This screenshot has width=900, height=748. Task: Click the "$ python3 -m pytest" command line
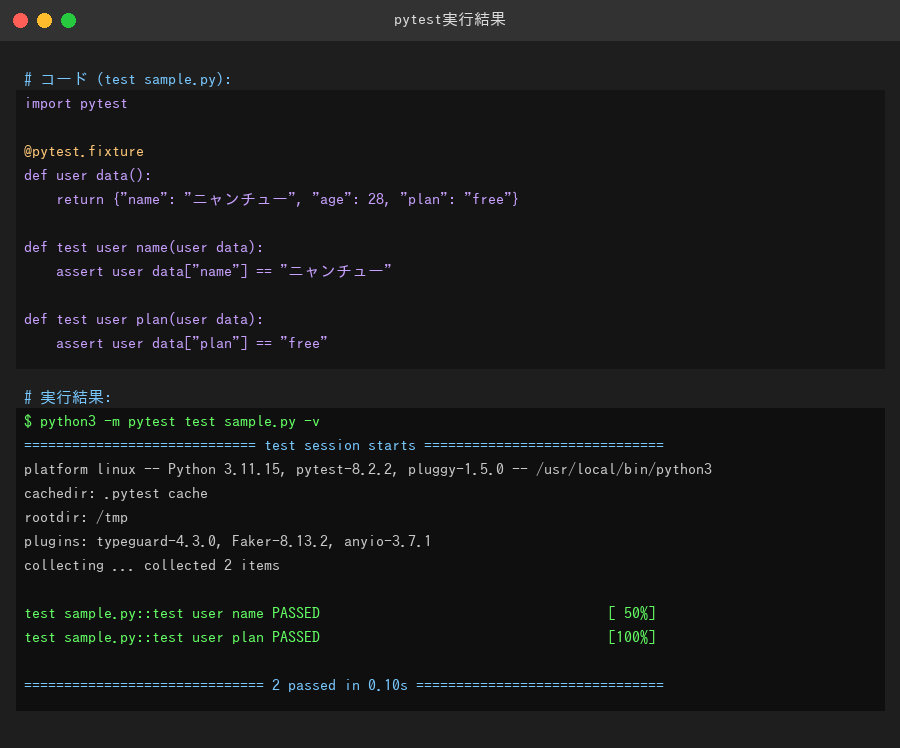172,421
